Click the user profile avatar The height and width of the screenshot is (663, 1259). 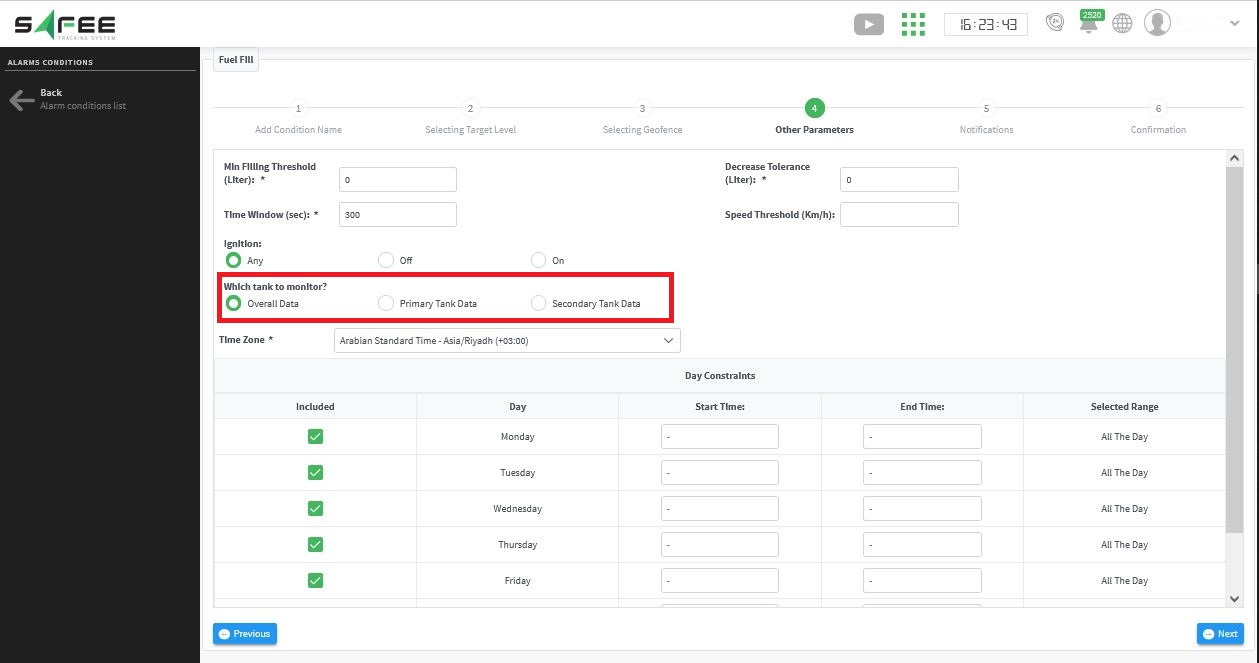(1157, 22)
